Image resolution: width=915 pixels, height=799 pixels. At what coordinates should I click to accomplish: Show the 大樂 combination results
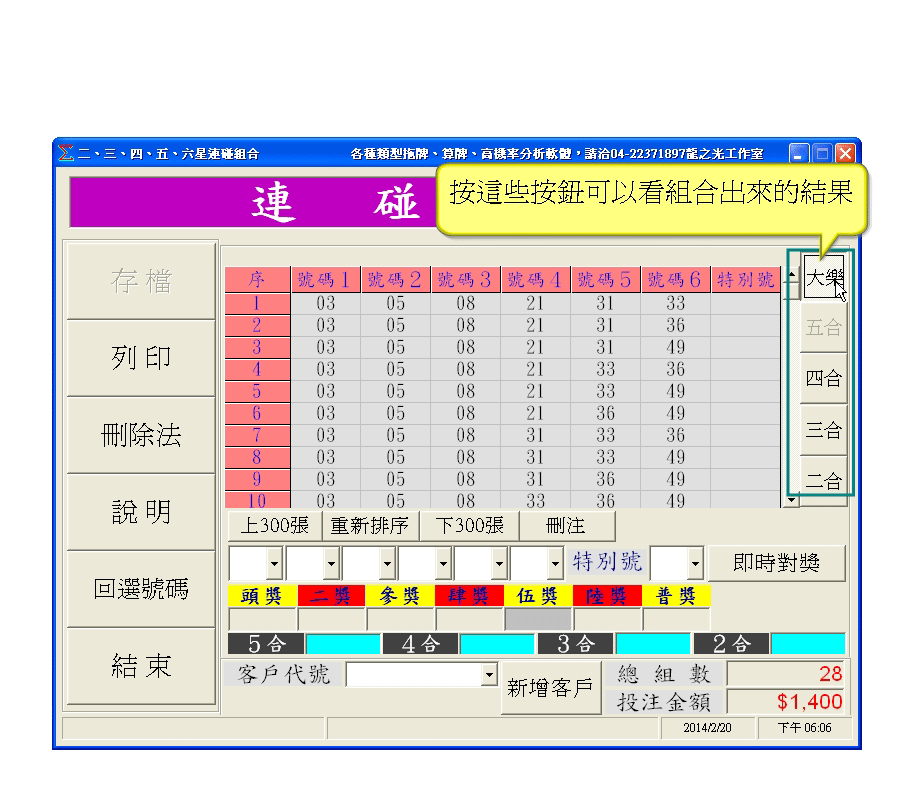[823, 278]
